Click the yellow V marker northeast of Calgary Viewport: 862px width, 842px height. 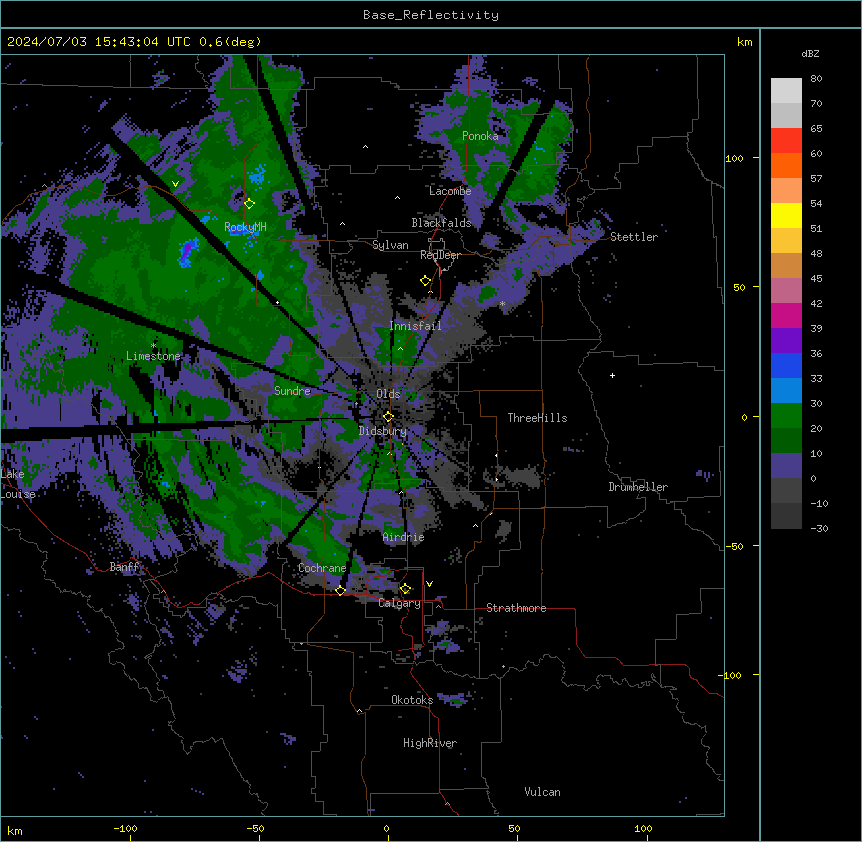tap(429, 584)
